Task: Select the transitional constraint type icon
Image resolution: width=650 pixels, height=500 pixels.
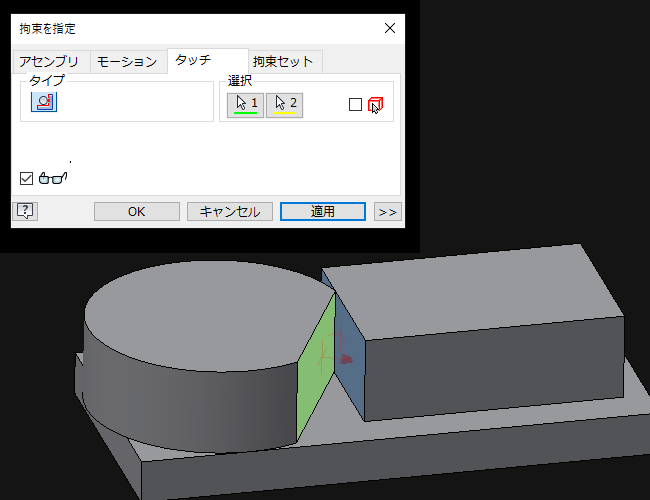Action: (44, 101)
